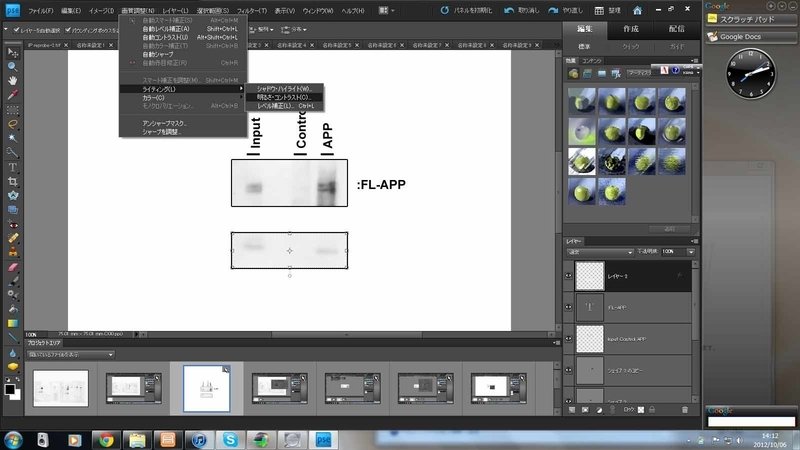
Task: Hide the シェイプ copy layer
Action: (568, 370)
